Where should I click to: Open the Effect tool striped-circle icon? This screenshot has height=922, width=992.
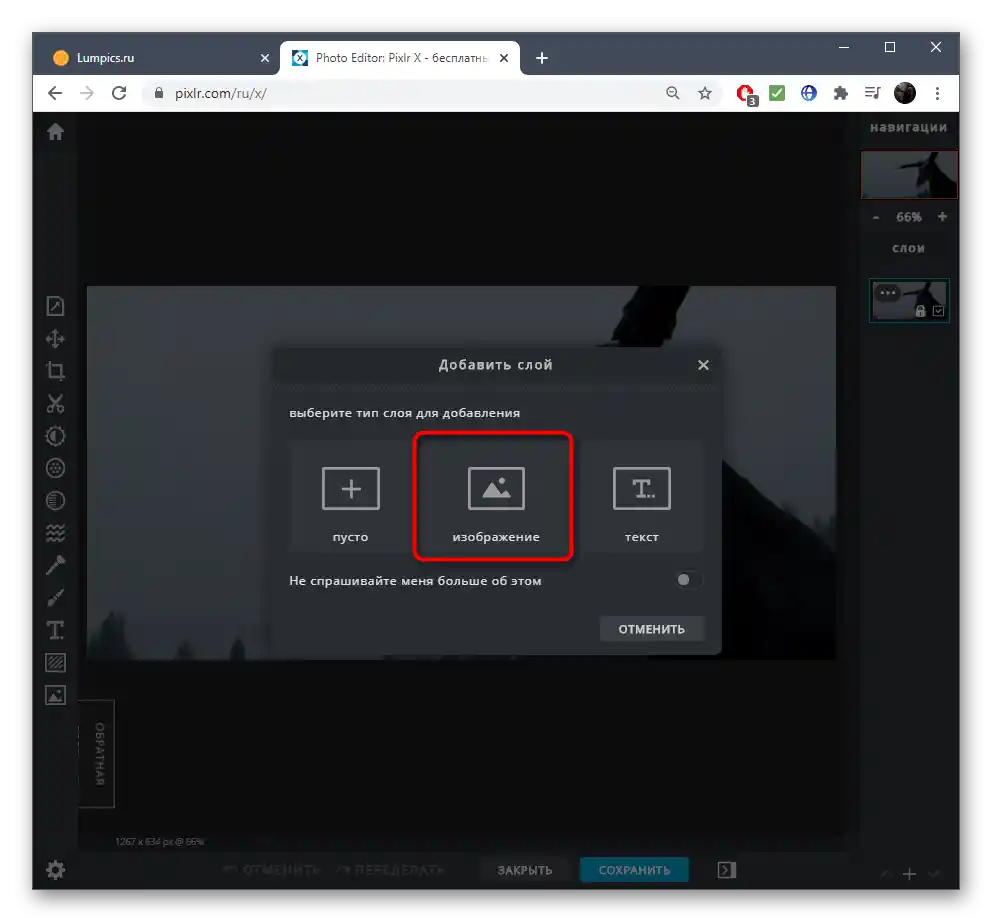point(55,501)
